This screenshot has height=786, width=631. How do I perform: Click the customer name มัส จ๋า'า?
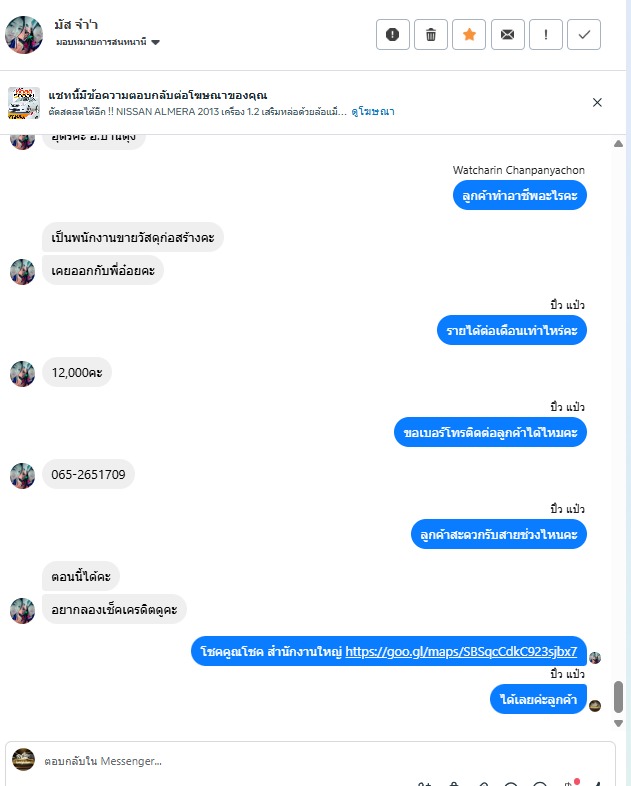[76, 25]
